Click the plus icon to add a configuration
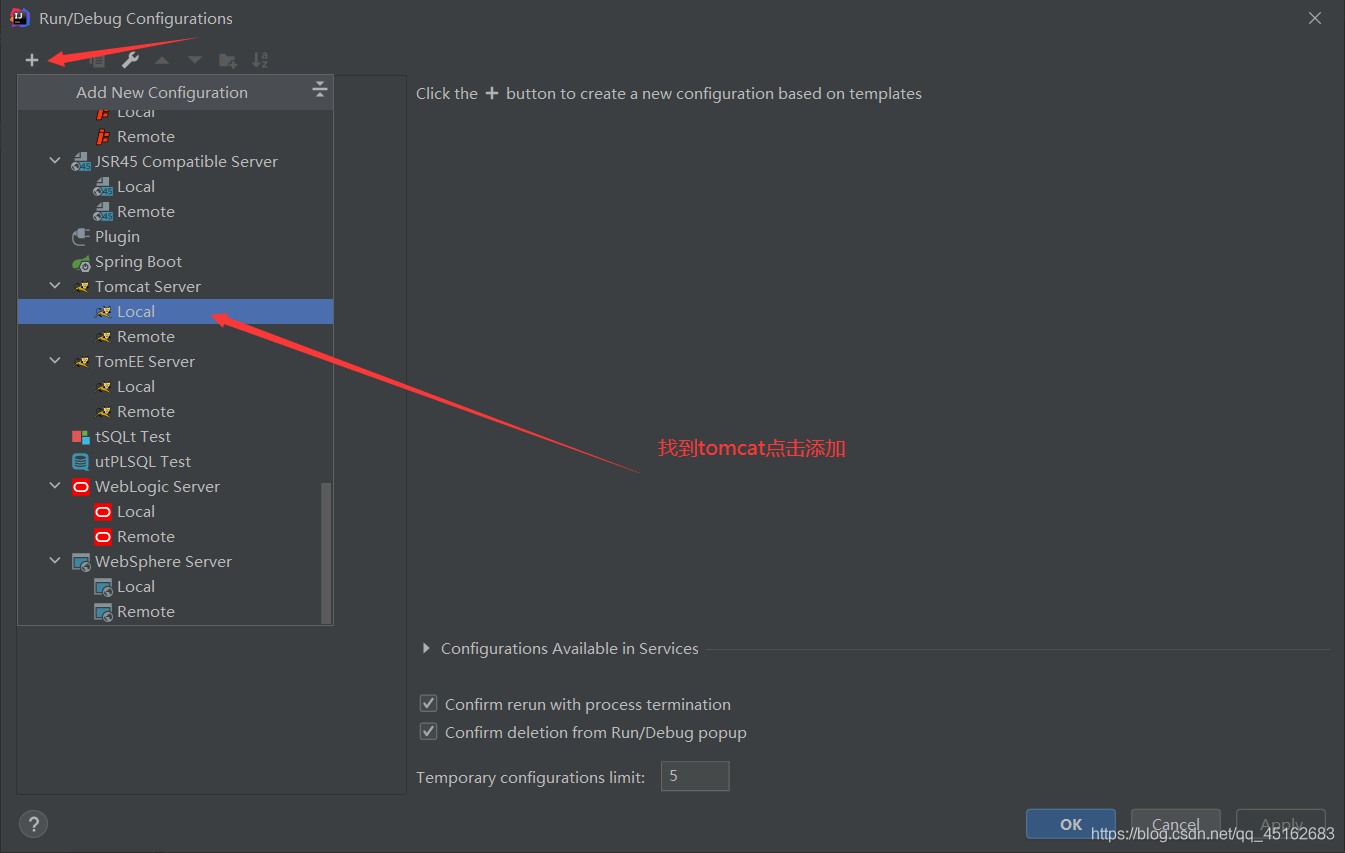The image size is (1345, 853). tap(32, 60)
